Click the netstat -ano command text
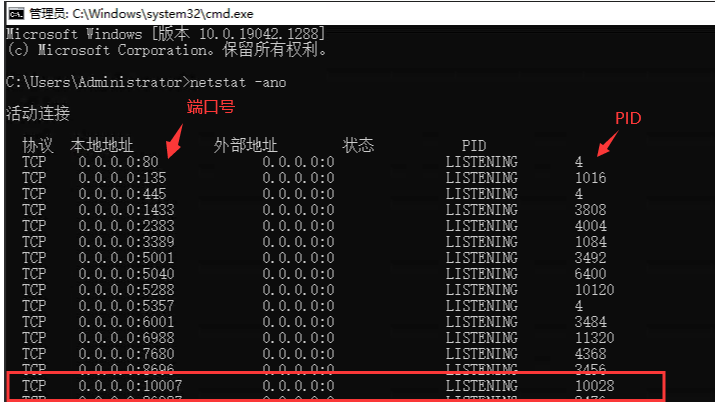Screen dimensions: 717x402 238,83
